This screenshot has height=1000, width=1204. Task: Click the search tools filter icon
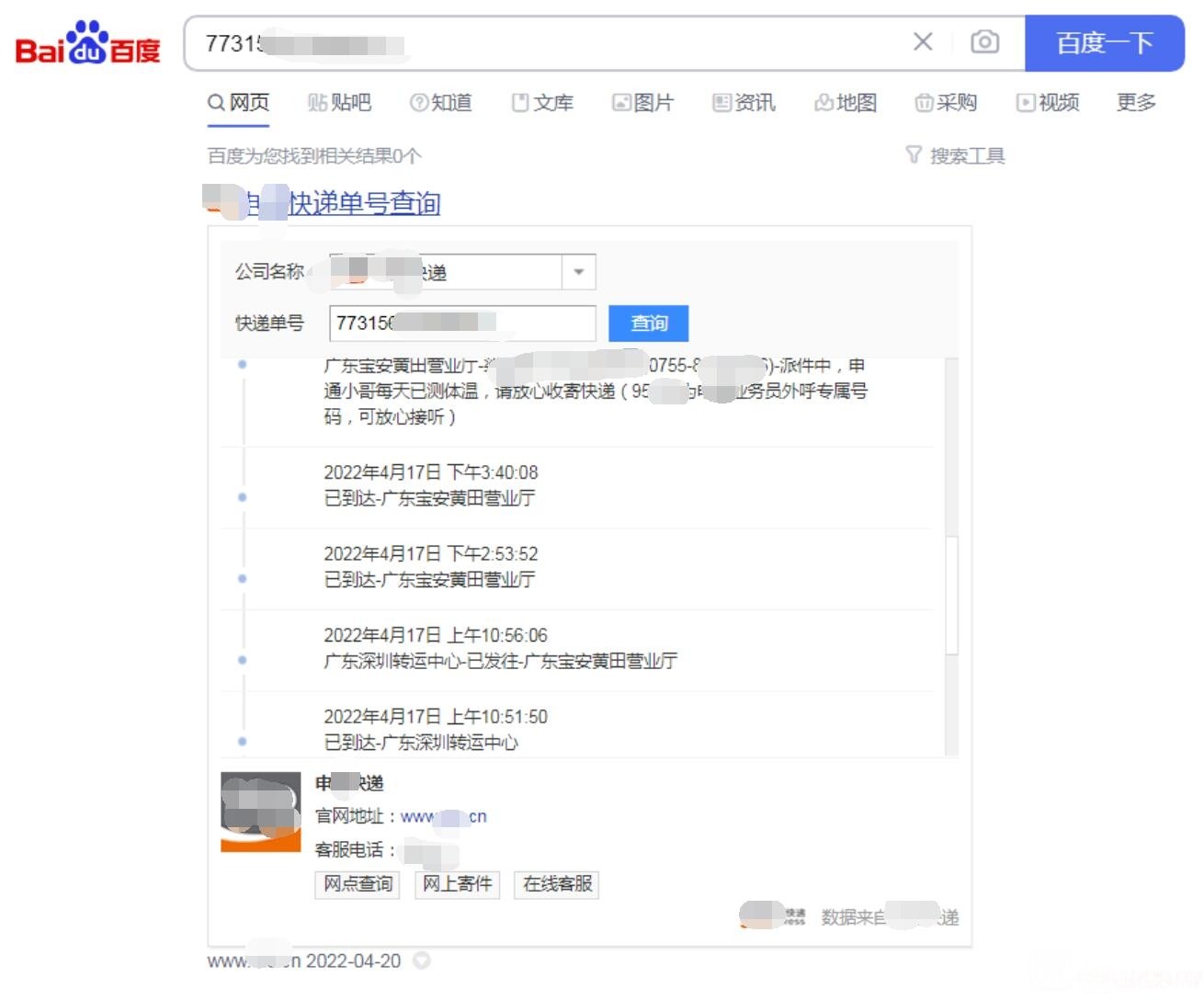(x=913, y=155)
